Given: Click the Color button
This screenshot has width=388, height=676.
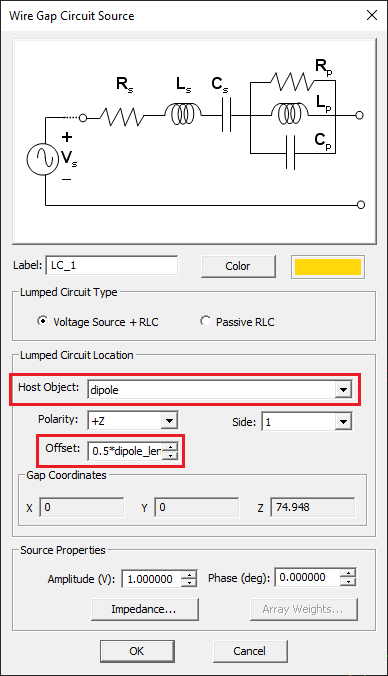Looking at the screenshot, I should [x=238, y=266].
